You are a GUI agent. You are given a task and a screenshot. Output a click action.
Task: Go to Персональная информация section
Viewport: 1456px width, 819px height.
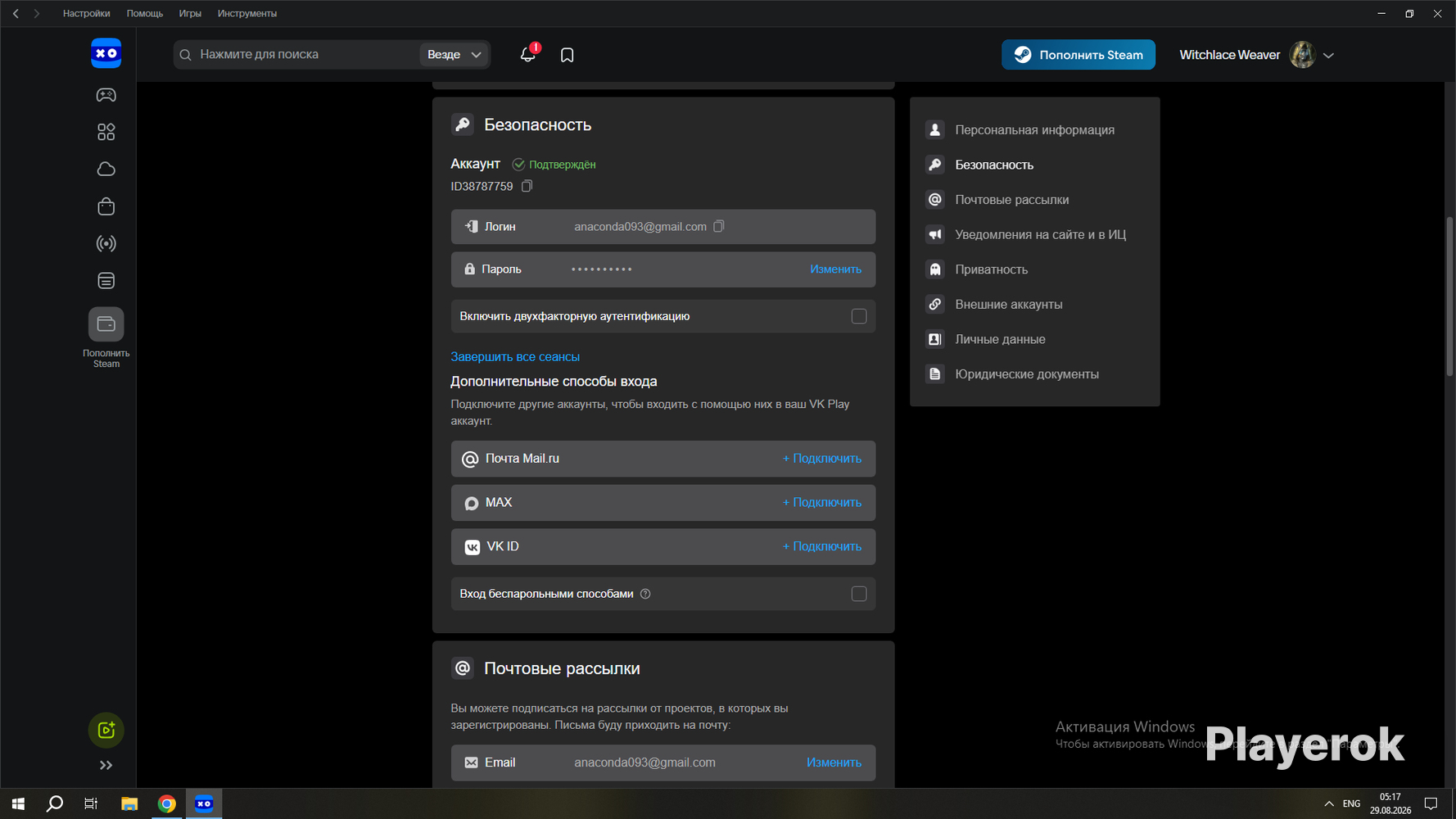click(x=1034, y=130)
